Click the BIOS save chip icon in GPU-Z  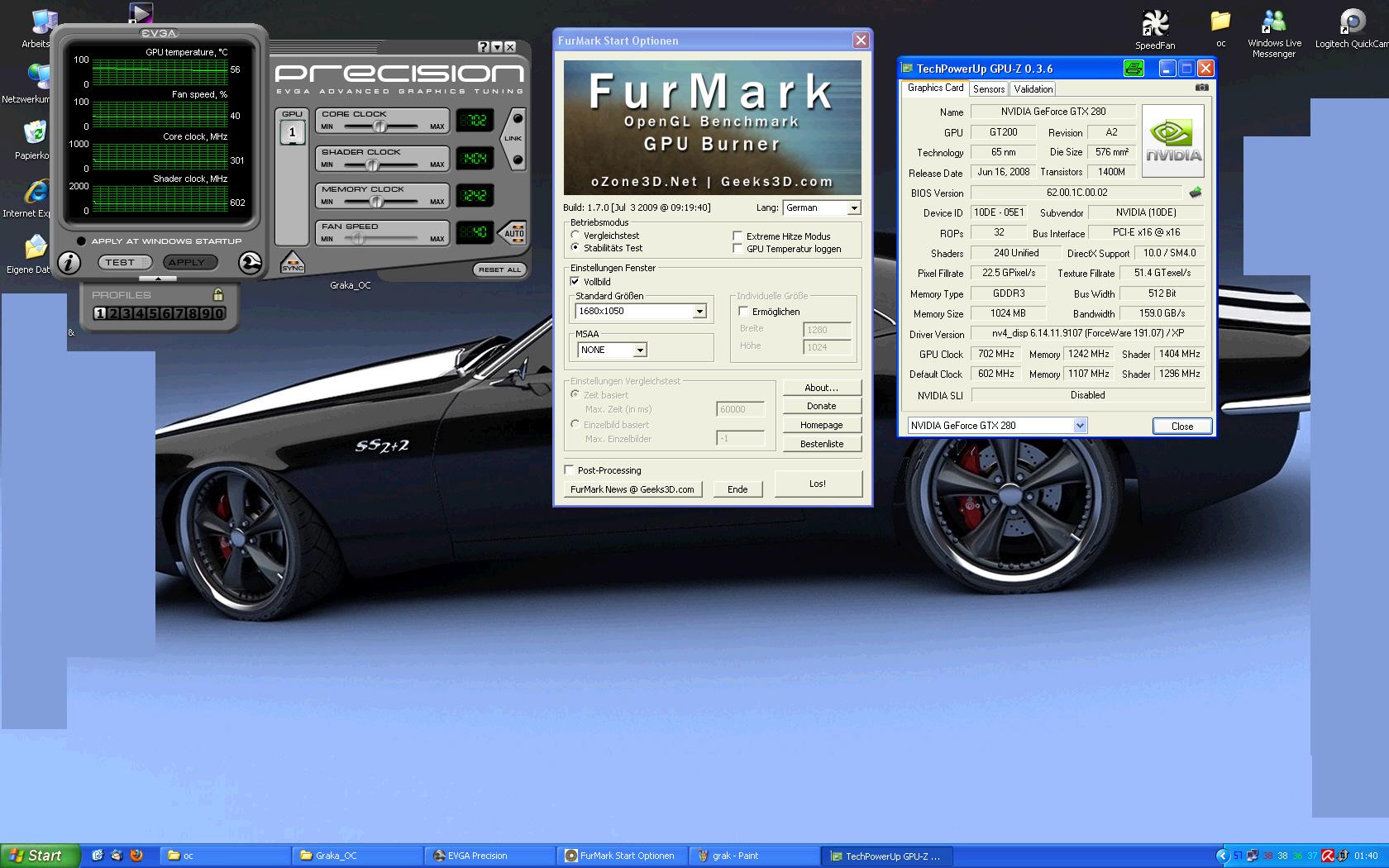coord(1196,193)
